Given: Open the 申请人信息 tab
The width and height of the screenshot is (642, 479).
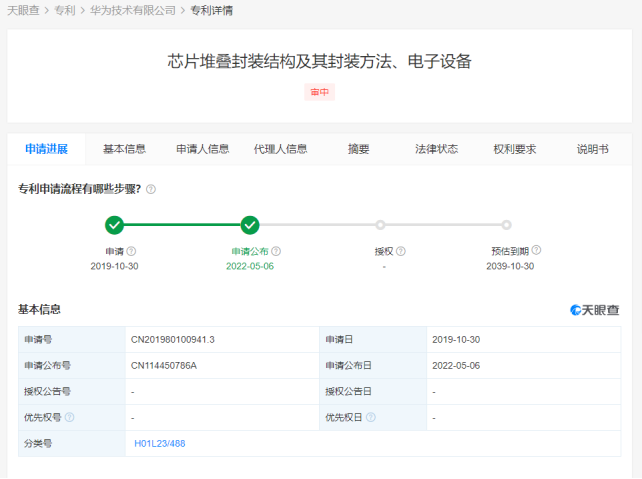Looking at the screenshot, I should tap(202, 149).
